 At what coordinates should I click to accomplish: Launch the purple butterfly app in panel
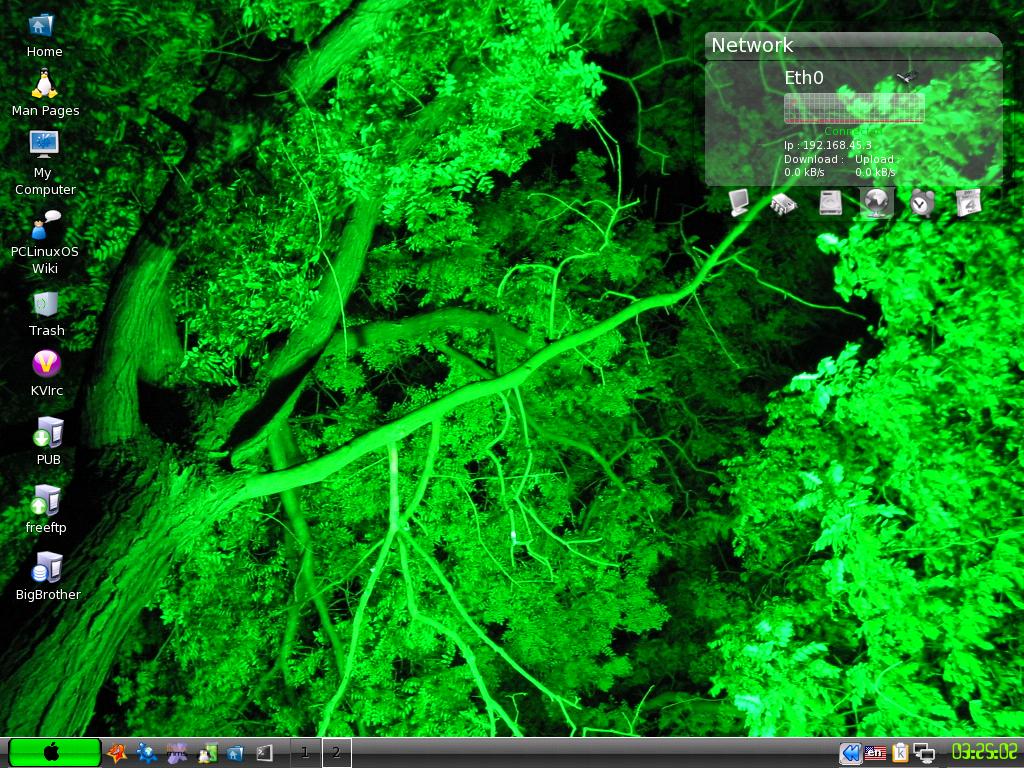[176, 753]
